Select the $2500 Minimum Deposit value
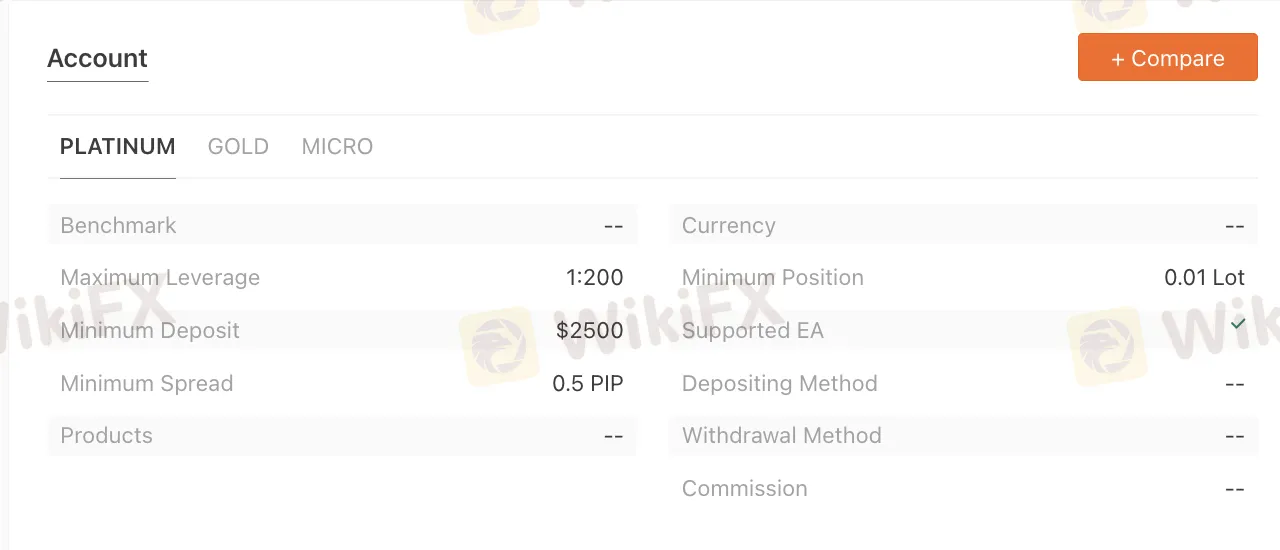Screen dimensions: 1280x550 590,331
